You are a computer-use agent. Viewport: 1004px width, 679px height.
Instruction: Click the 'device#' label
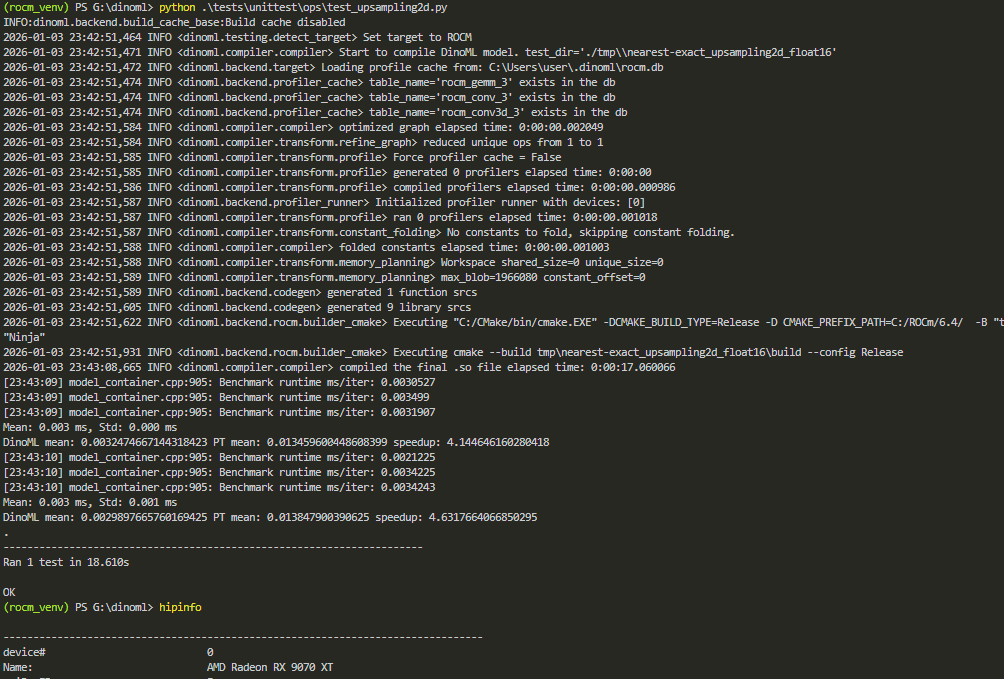24,652
